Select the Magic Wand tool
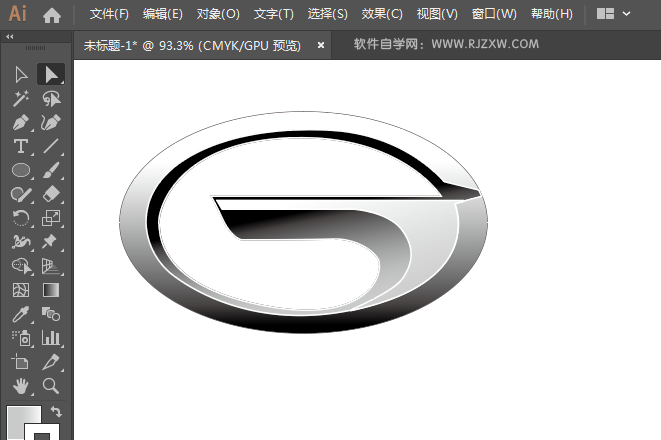 21,99
